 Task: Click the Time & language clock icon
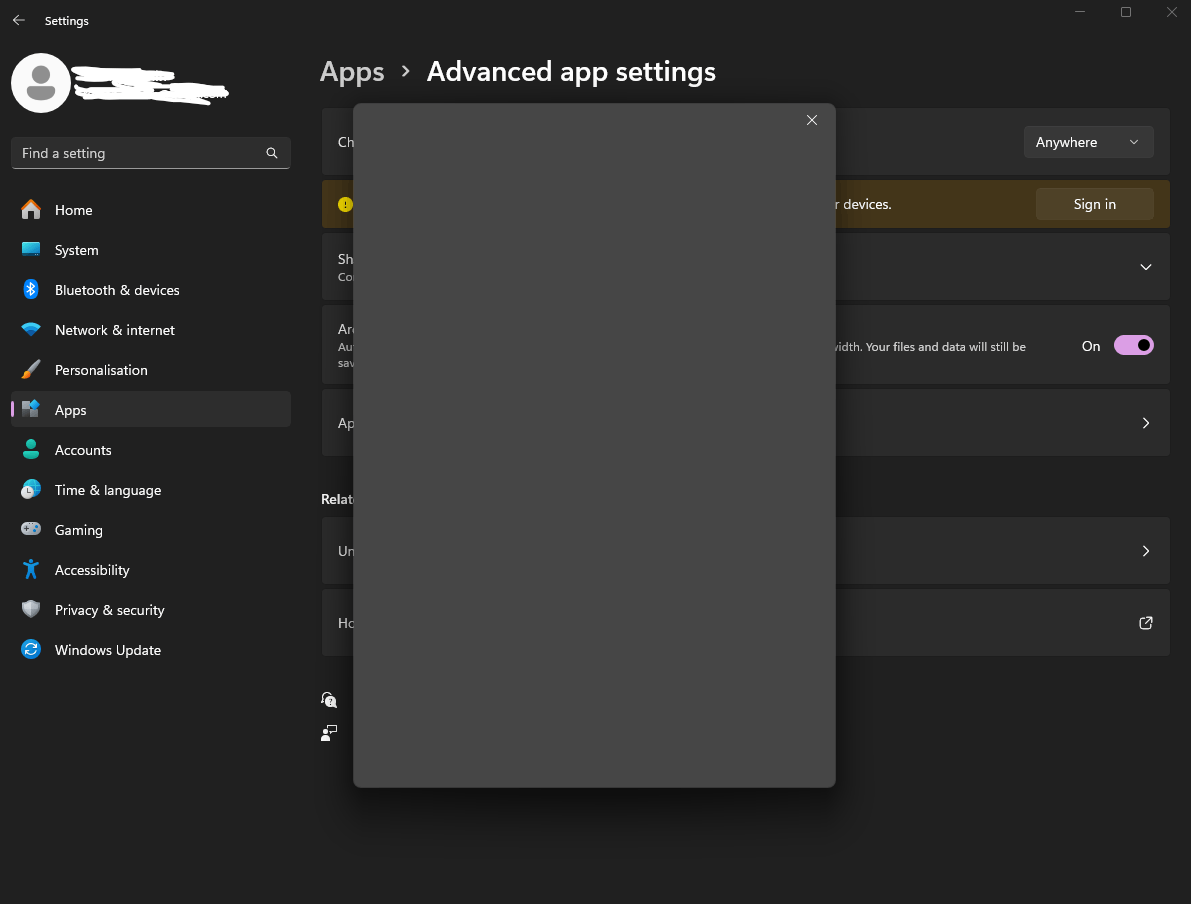[31, 489]
